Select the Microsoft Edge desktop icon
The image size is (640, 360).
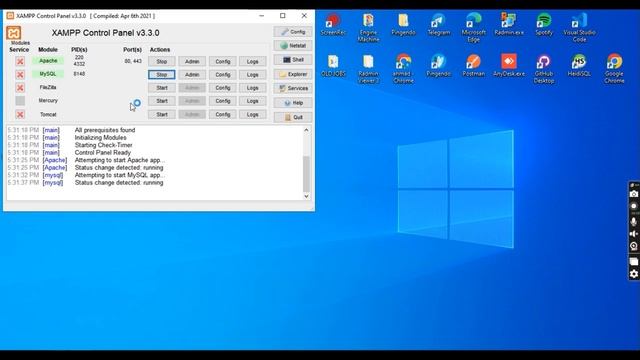click(473, 28)
